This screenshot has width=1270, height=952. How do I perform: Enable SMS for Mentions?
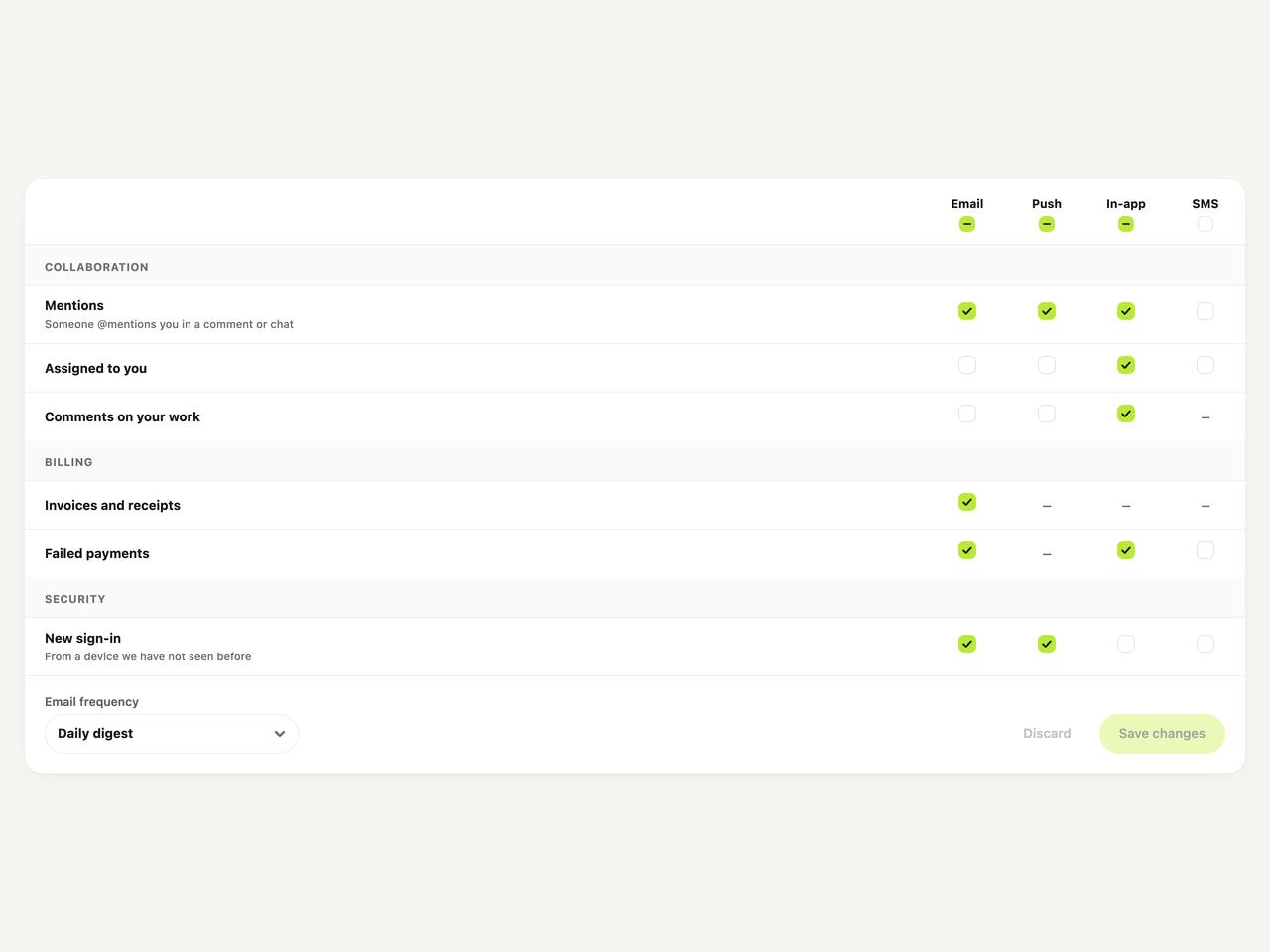point(1206,311)
